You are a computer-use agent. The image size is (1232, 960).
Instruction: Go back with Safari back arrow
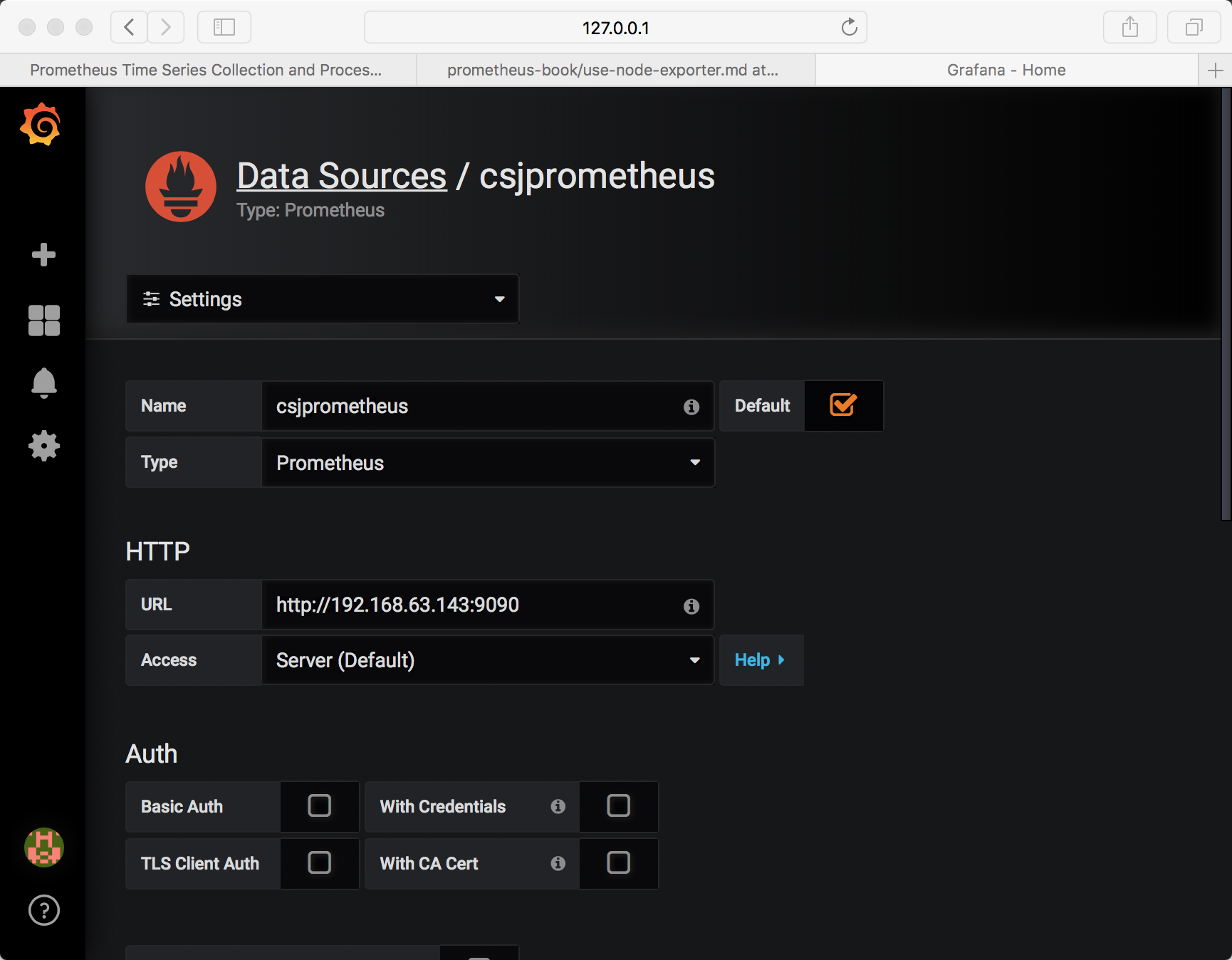coord(129,27)
